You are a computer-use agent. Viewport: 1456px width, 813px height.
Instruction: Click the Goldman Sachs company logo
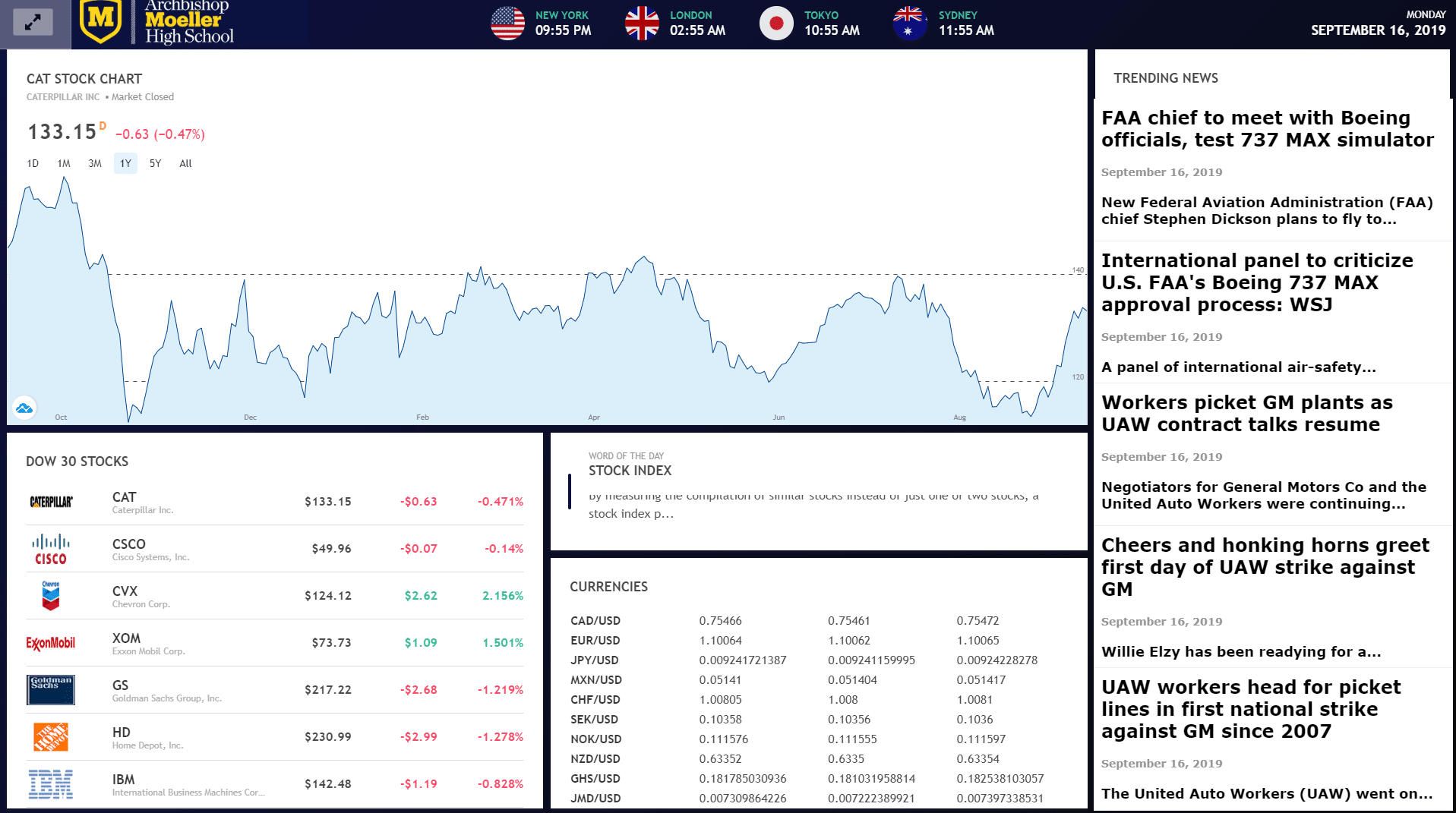tap(51, 690)
